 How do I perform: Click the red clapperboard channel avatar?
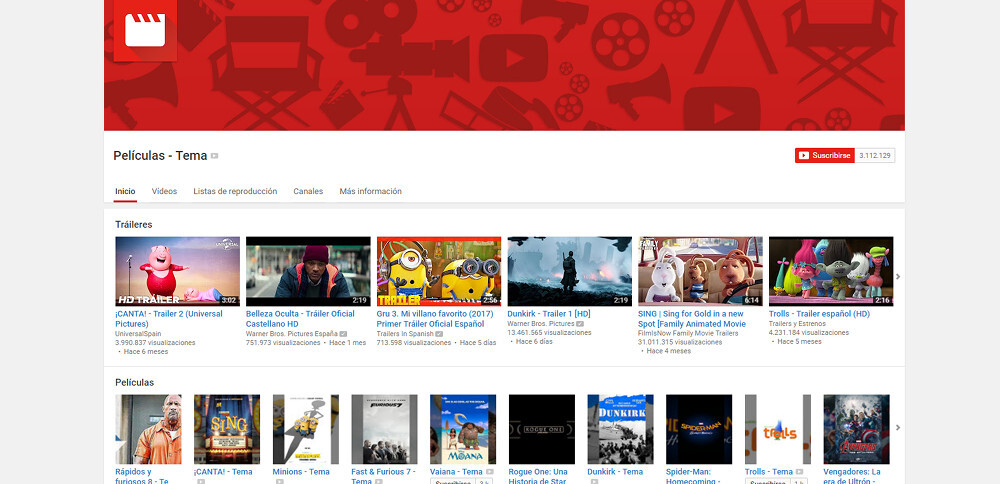point(145,30)
